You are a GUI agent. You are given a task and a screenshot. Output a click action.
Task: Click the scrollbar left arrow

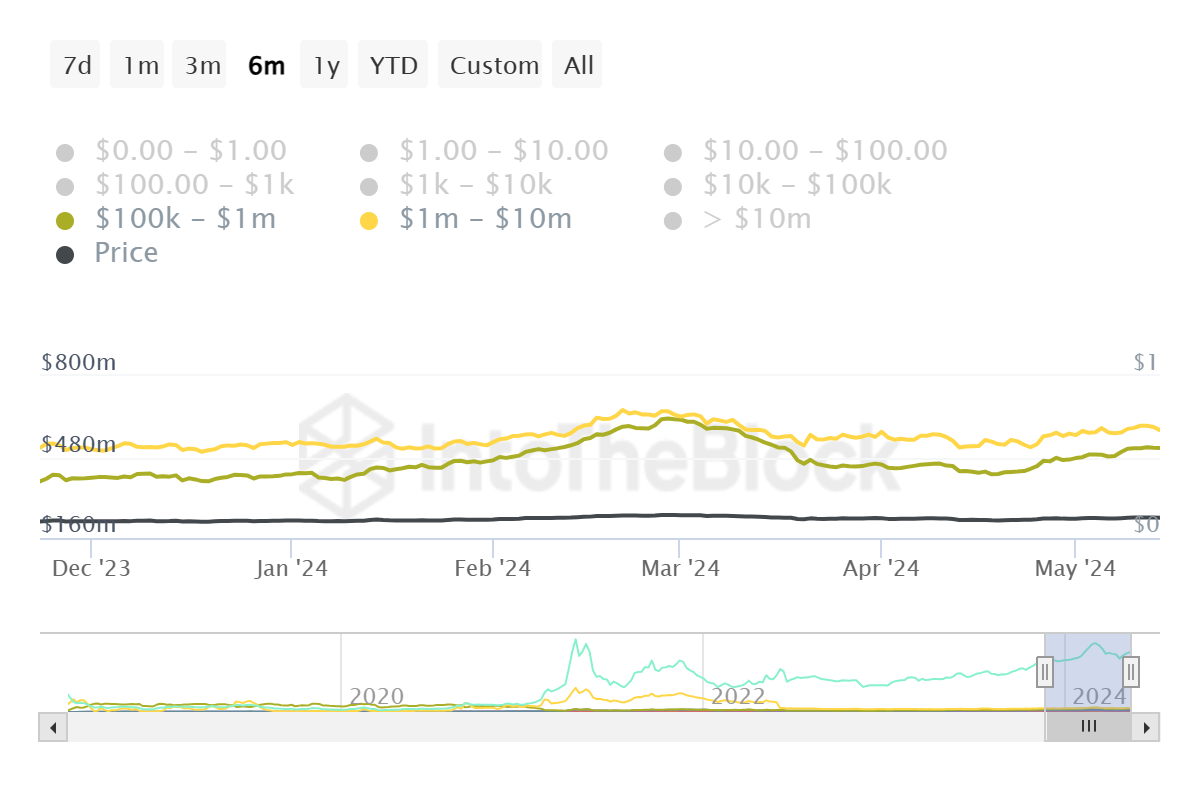(x=53, y=727)
